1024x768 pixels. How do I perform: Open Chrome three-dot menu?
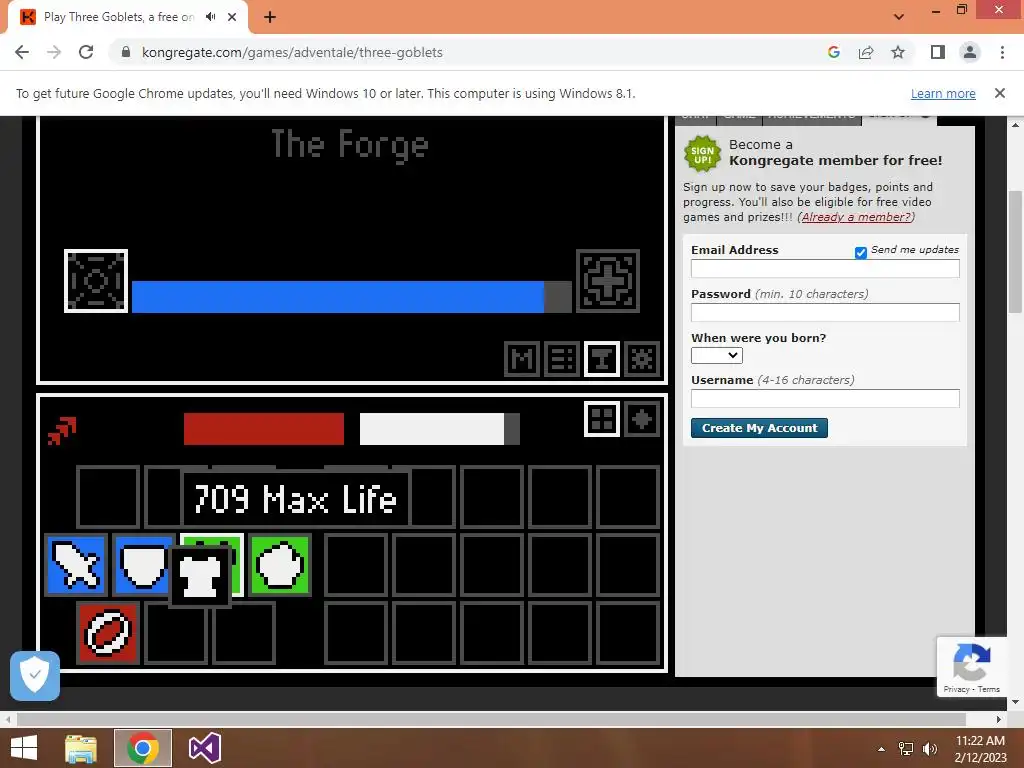click(x=1002, y=52)
